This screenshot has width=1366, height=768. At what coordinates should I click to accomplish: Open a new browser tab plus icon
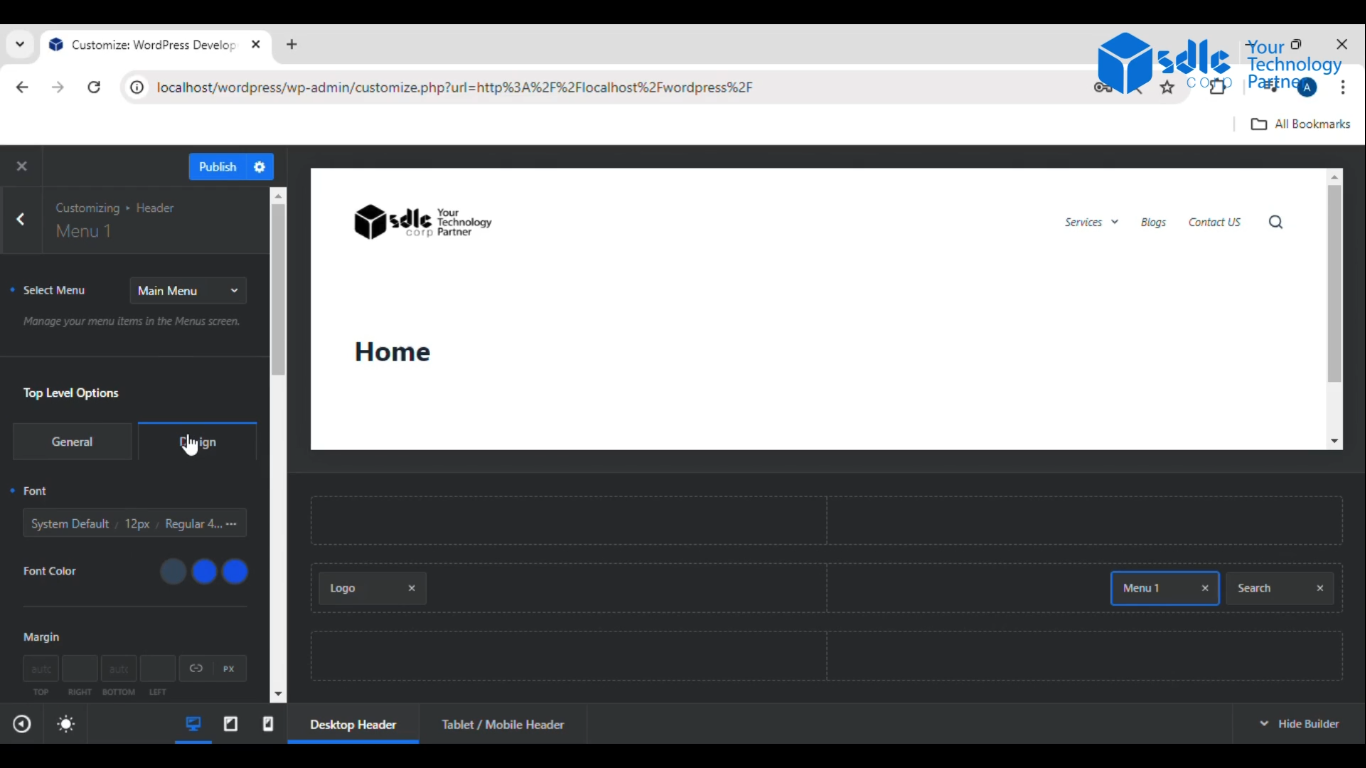click(x=291, y=44)
